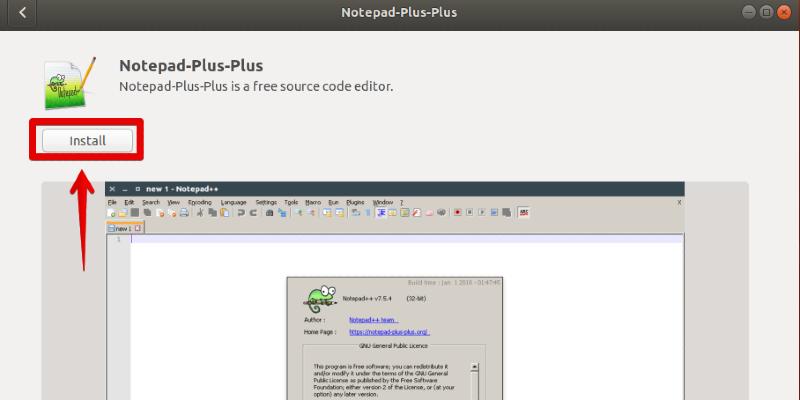
Task: Open the Search menu in Notepad++
Action: tap(150, 202)
